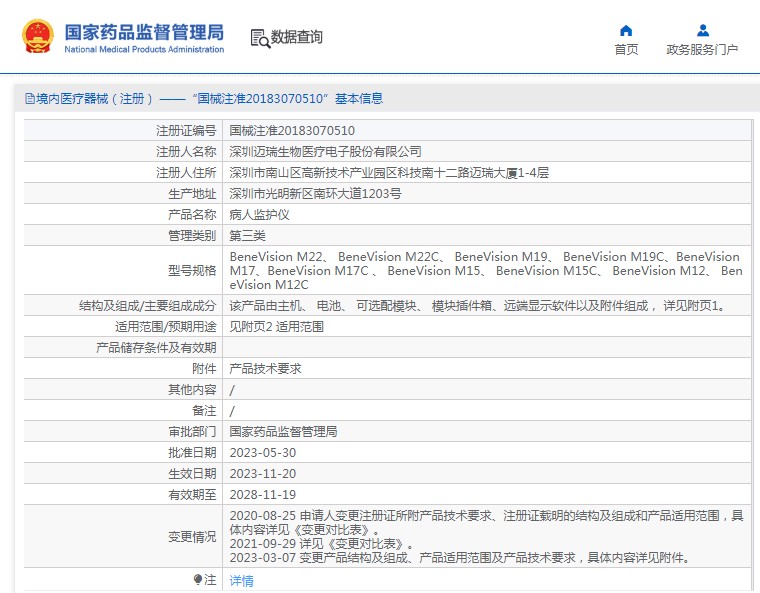This screenshot has height=593, width=760.
Task: Open the 数据查询 search icon
Action: click(260, 38)
